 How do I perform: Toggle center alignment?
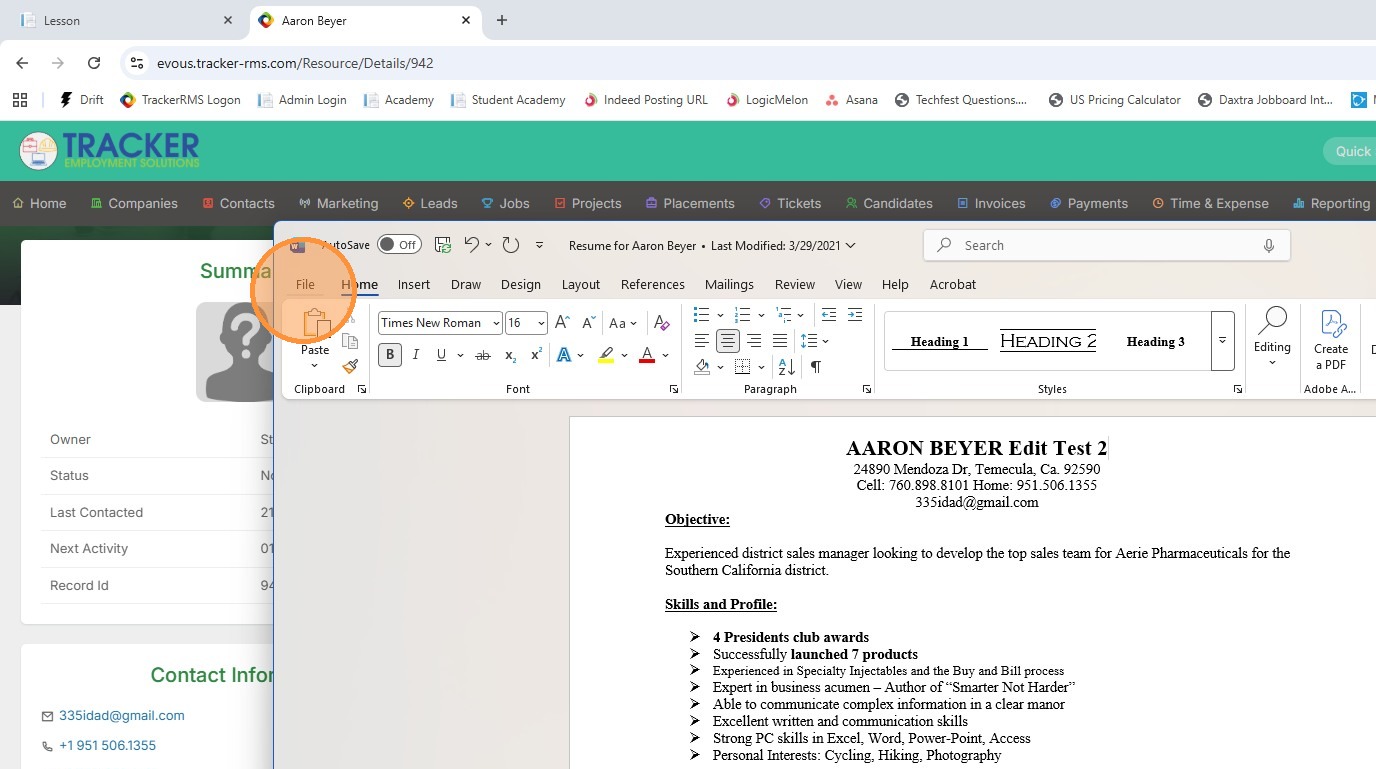pos(728,341)
